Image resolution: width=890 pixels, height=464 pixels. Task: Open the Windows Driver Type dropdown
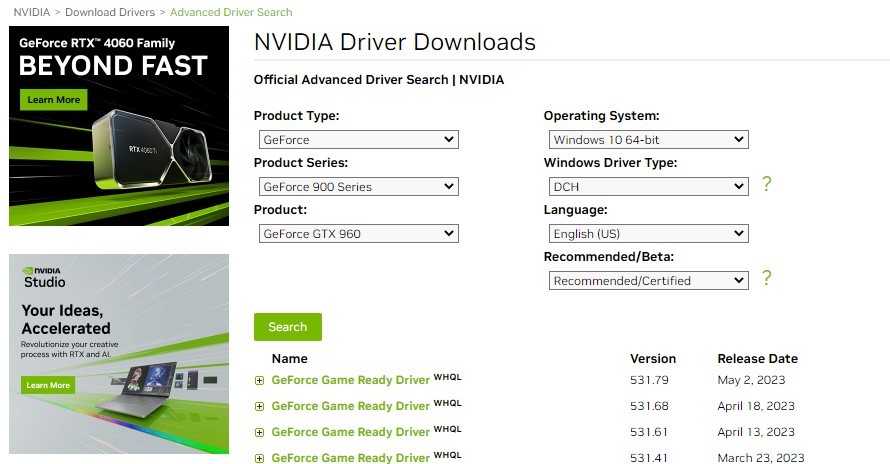click(649, 187)
